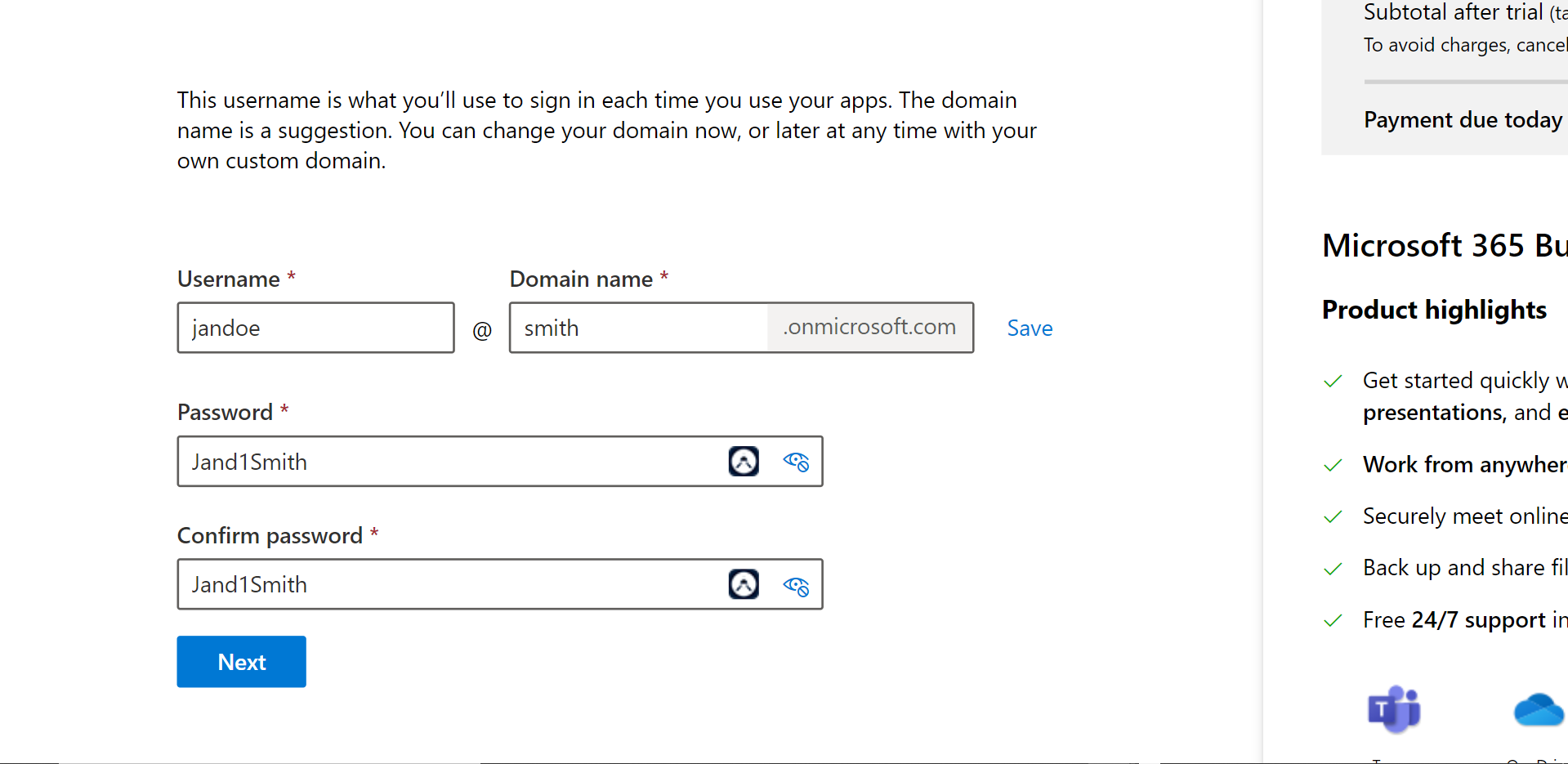Screen dimensions: 1568x764
Task: Click the Username input field with jandoe
Action: pos(315,328)
